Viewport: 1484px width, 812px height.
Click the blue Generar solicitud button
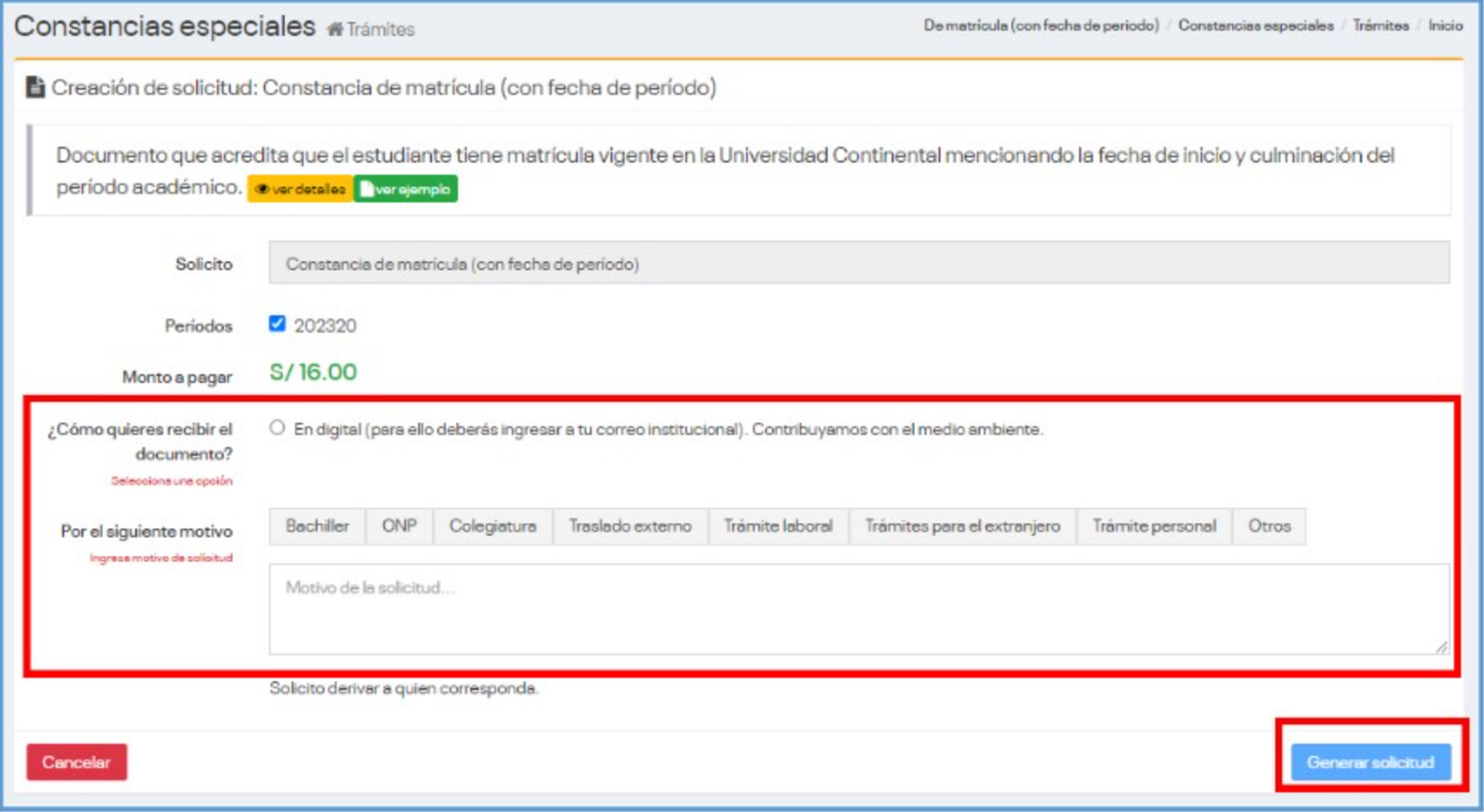point(1370,762)
